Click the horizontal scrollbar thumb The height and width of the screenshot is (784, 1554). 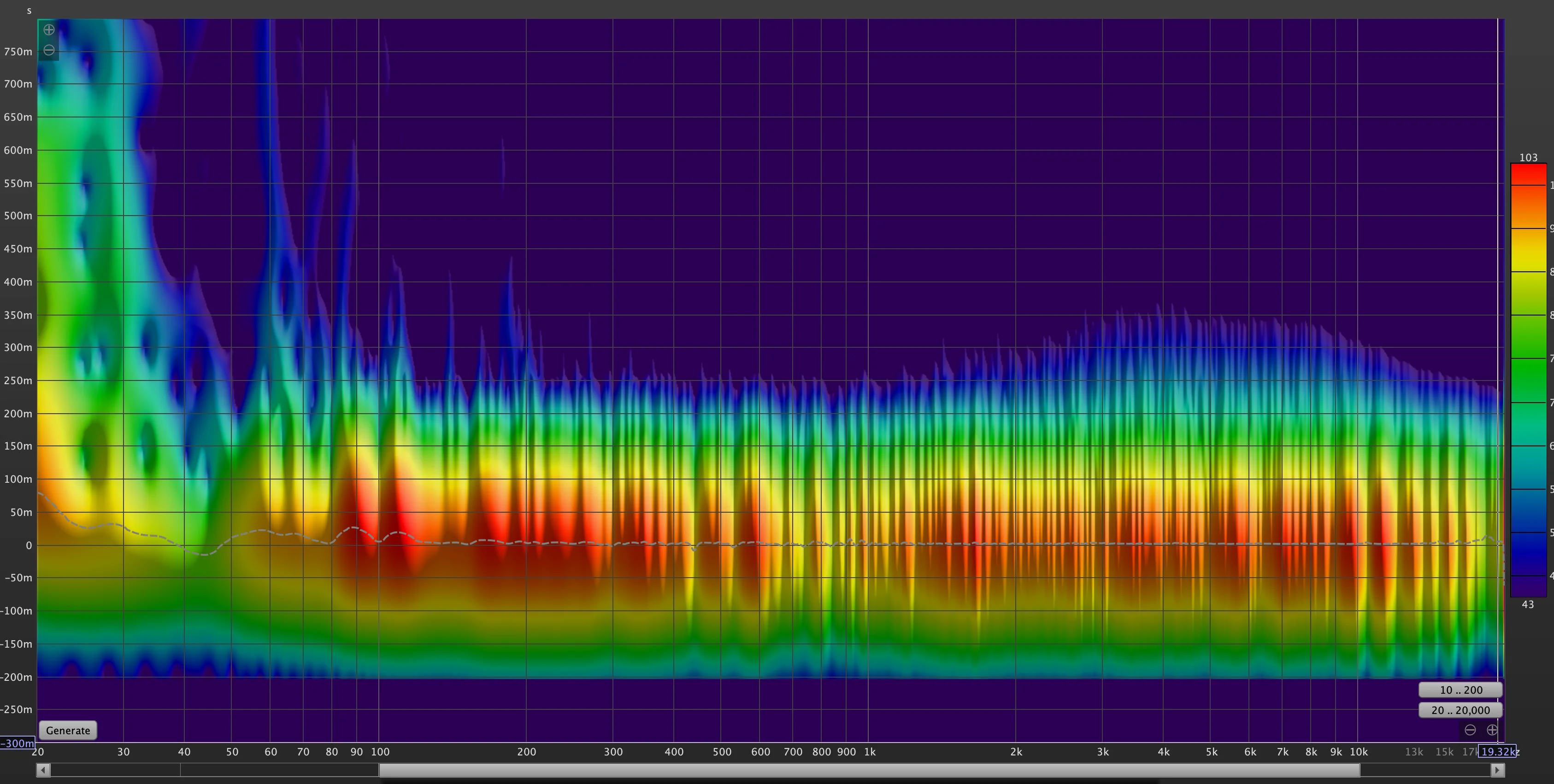pos(869,770)
